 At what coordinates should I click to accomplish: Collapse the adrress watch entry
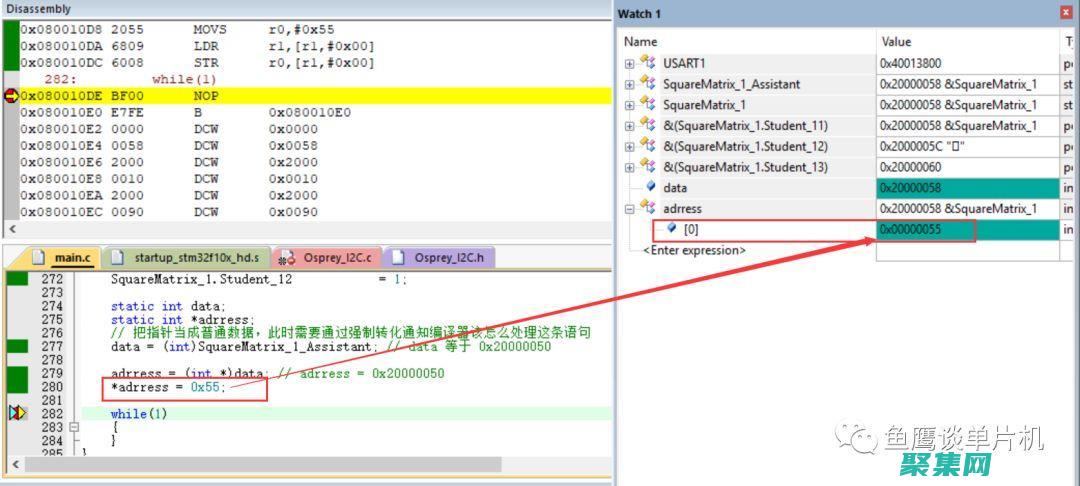(629, 208)
